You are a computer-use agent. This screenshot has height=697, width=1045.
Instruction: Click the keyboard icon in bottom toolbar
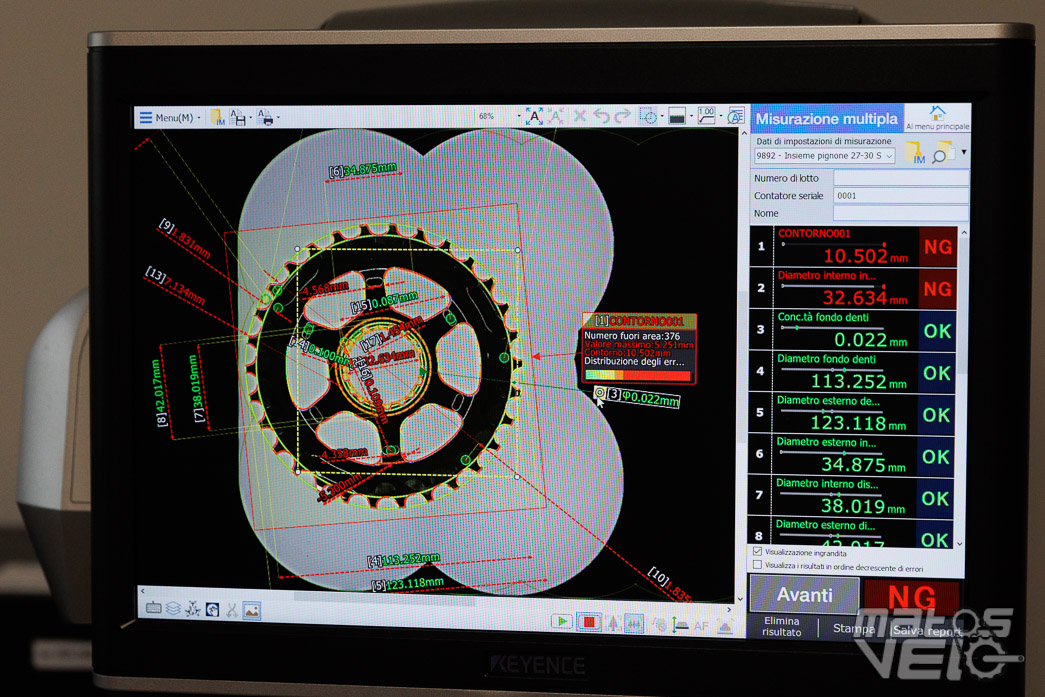click(x=153, y=608)
